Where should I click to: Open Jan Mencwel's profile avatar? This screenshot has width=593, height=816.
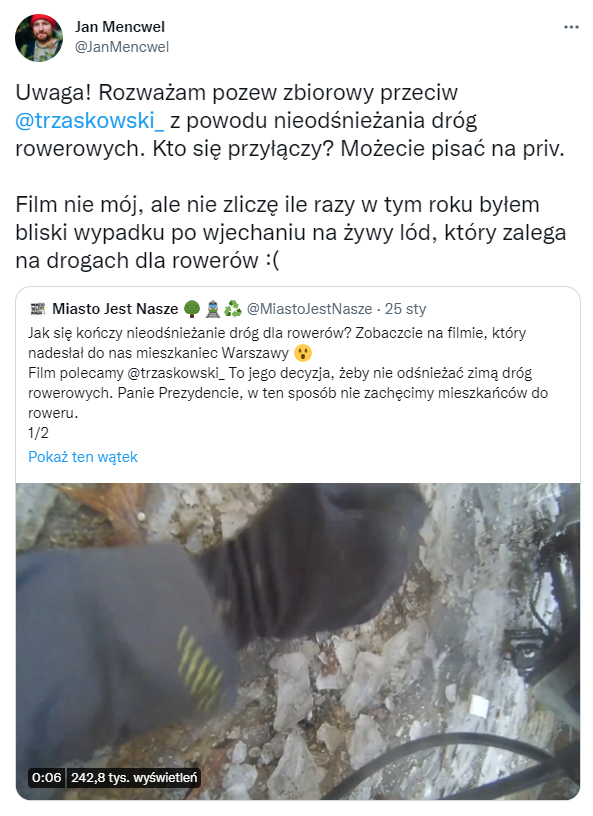pos(39,38)
